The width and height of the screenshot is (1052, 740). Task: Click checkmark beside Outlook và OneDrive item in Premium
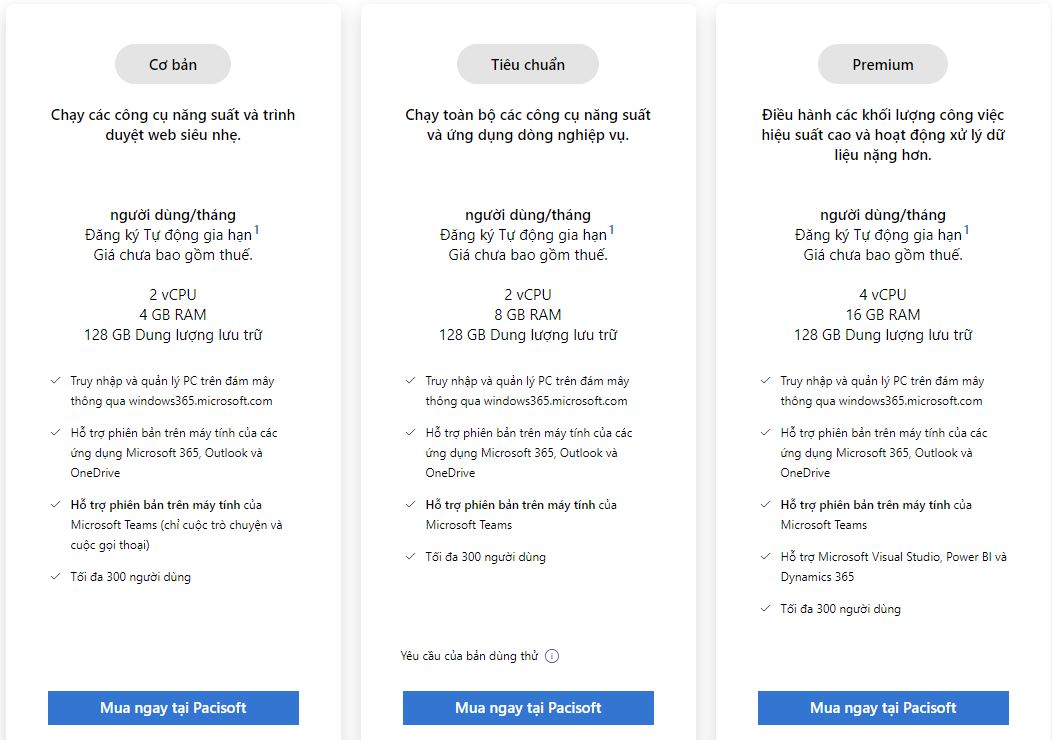click(766, 433)
